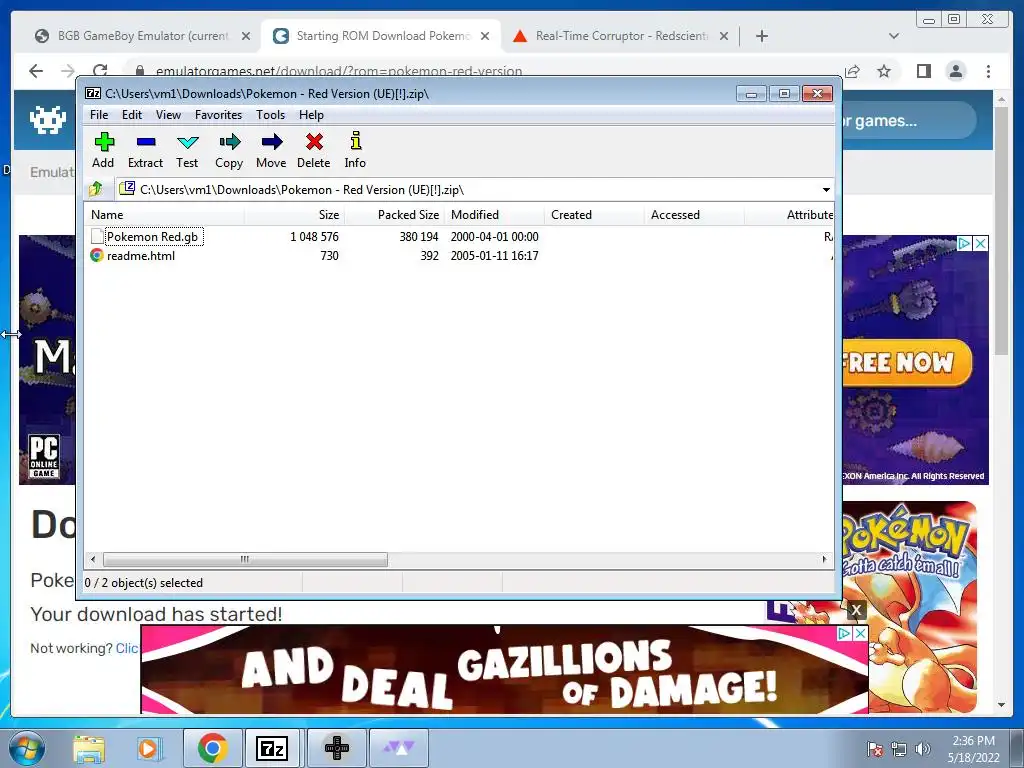
Task: Expand Chrome tab search chevron
Action: 894,36
